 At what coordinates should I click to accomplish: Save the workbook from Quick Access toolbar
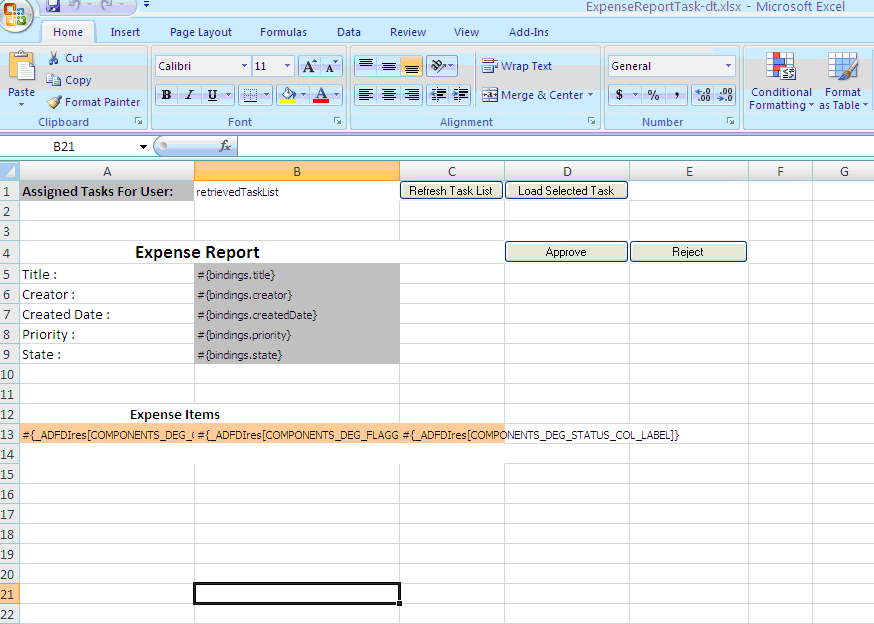(x=53, y=6)
